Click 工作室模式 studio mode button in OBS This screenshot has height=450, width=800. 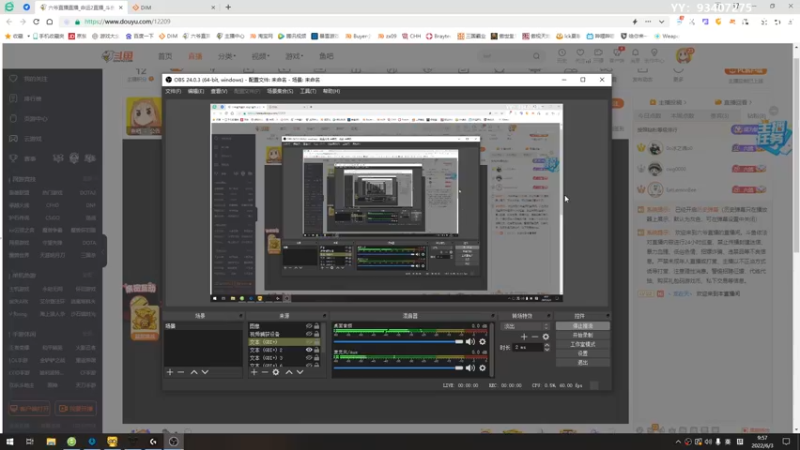coord(583,344)
